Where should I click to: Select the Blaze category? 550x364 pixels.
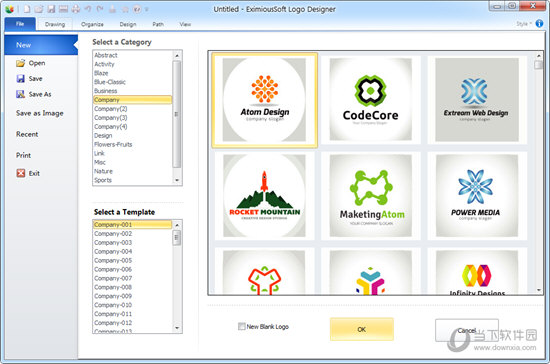pyautogui.click(x=133, y=73)
